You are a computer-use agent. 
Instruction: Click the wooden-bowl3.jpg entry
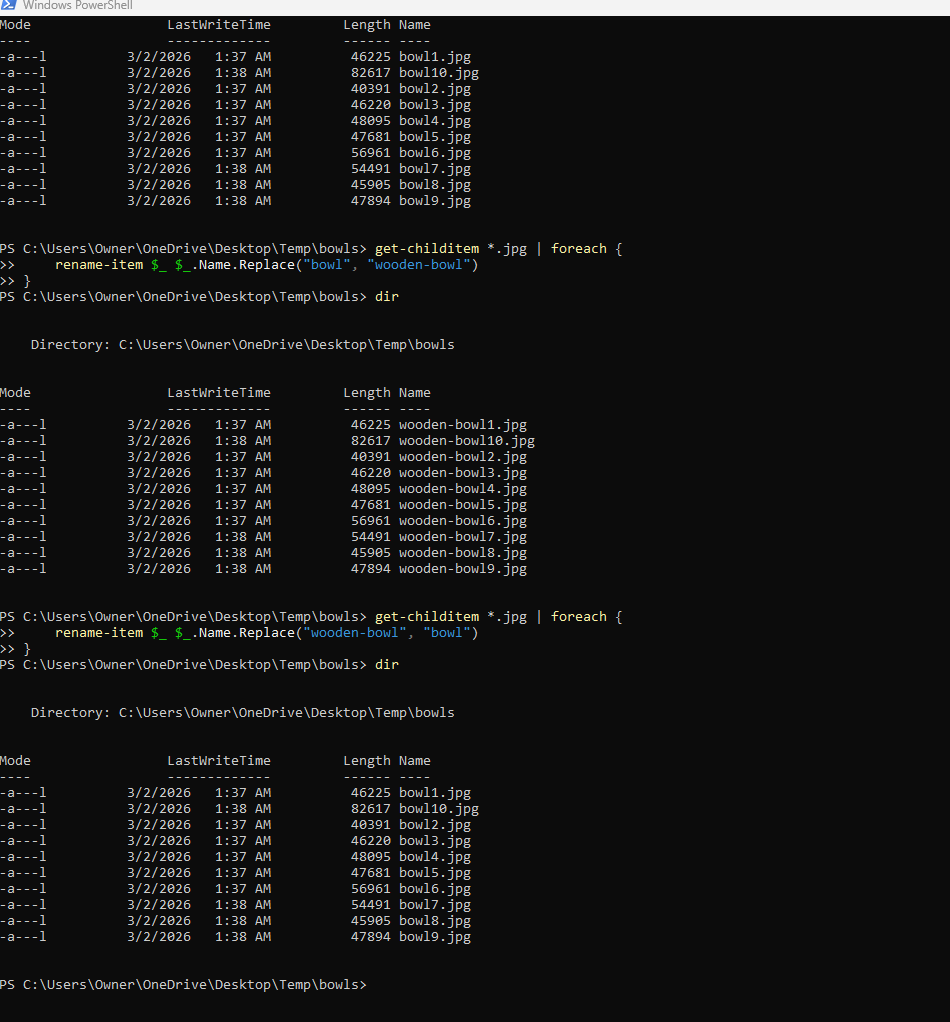point(462,473)
